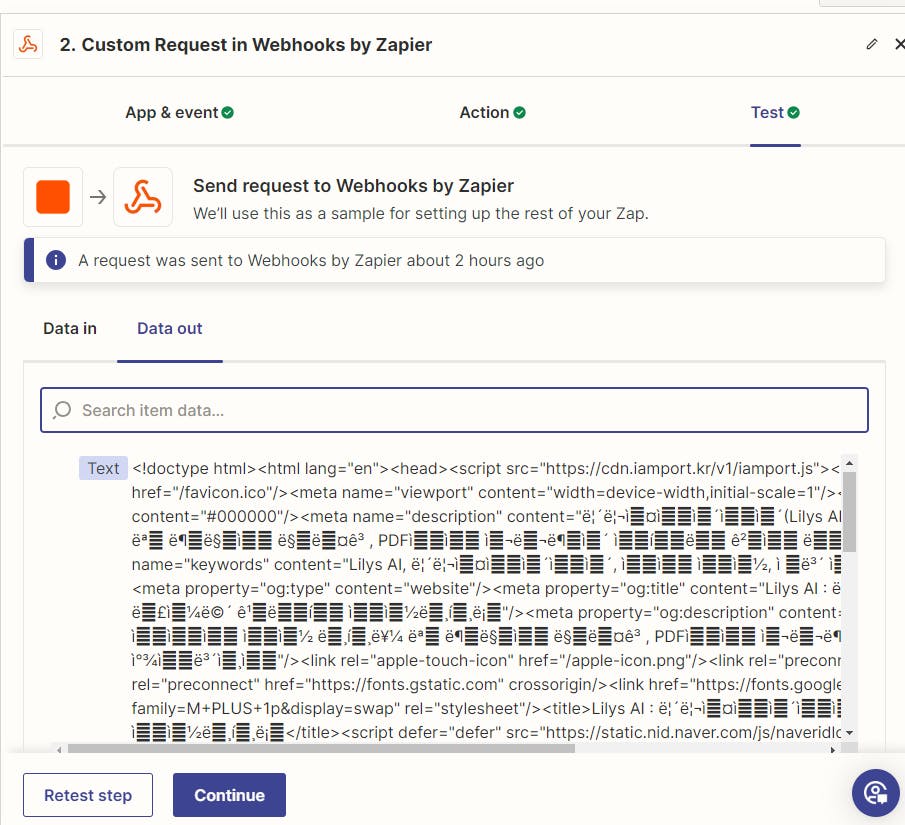Click the Continue button
This screenshot has height=825, width=905.
(229, 795)
